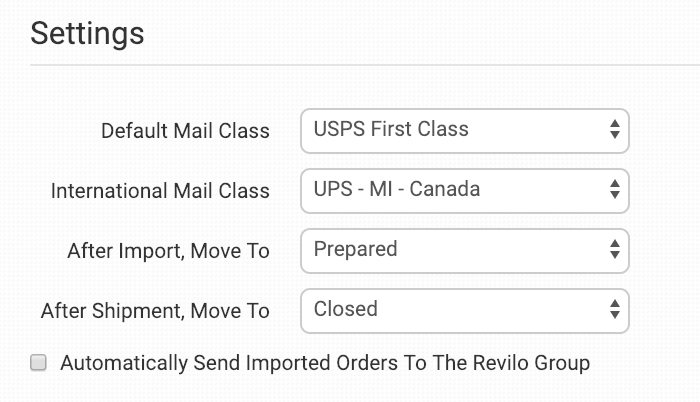The height and width of the screenshot is (402, 700).
Task: Click the Default Mail Class label
Action: 185,131
